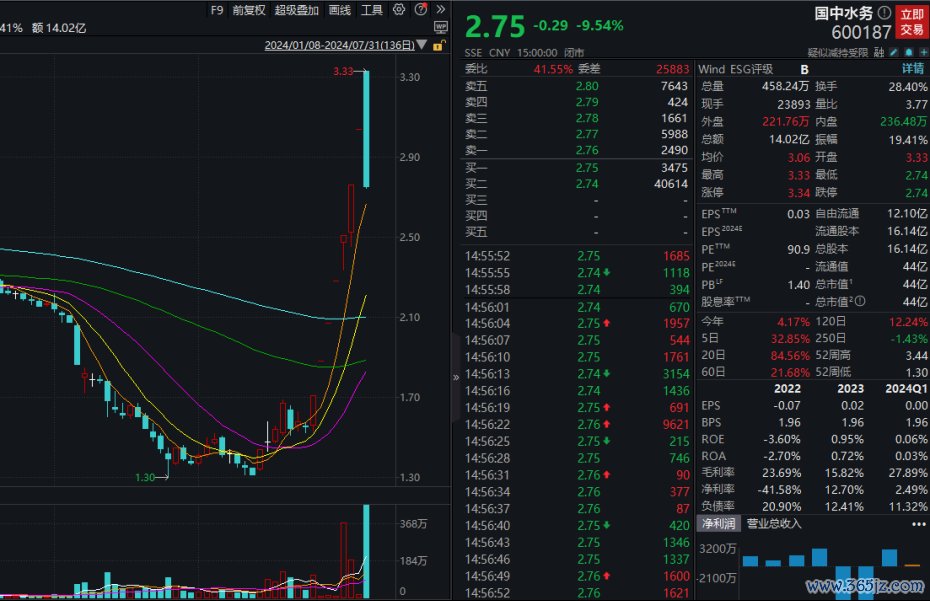Image resolution: width=930 pixels, height=601 pixels.
Task: Expand toolbar with double chevron
Action: point(440,10)
